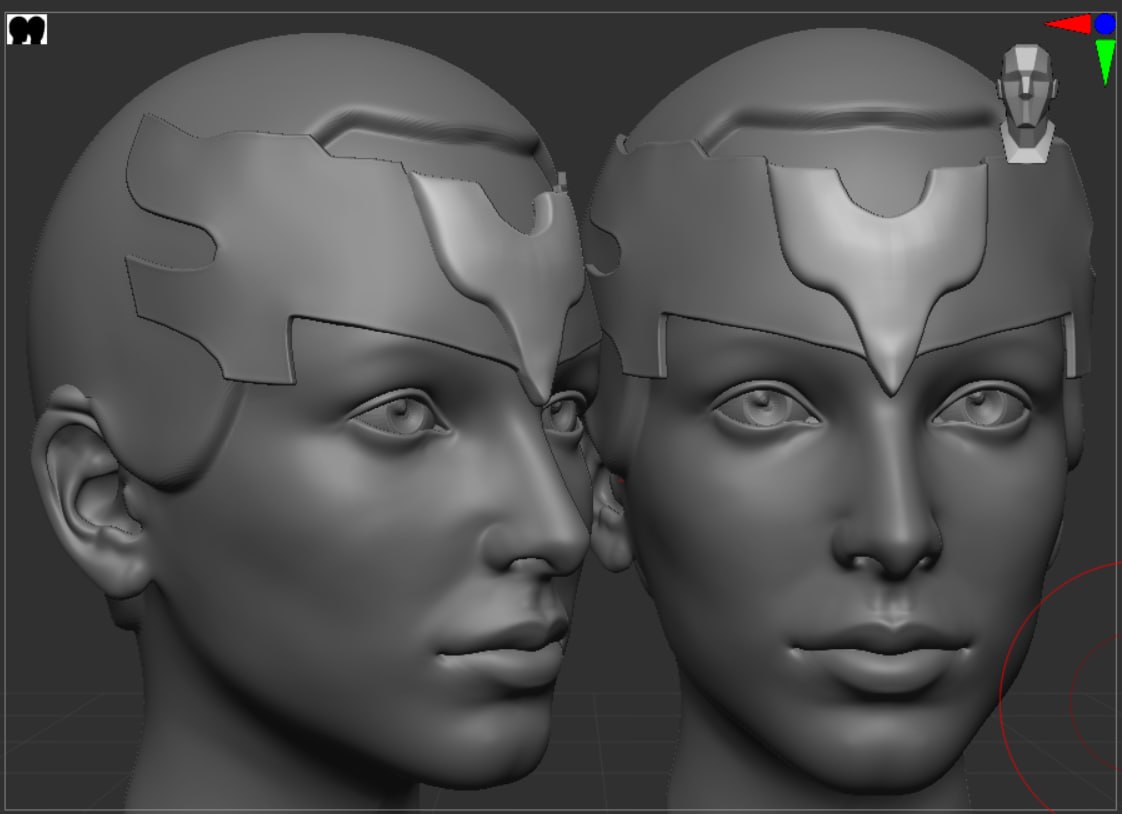Screen dimensions: 1122x814
Task: Select the green Y-axis cone
Action: (1106, 62)
